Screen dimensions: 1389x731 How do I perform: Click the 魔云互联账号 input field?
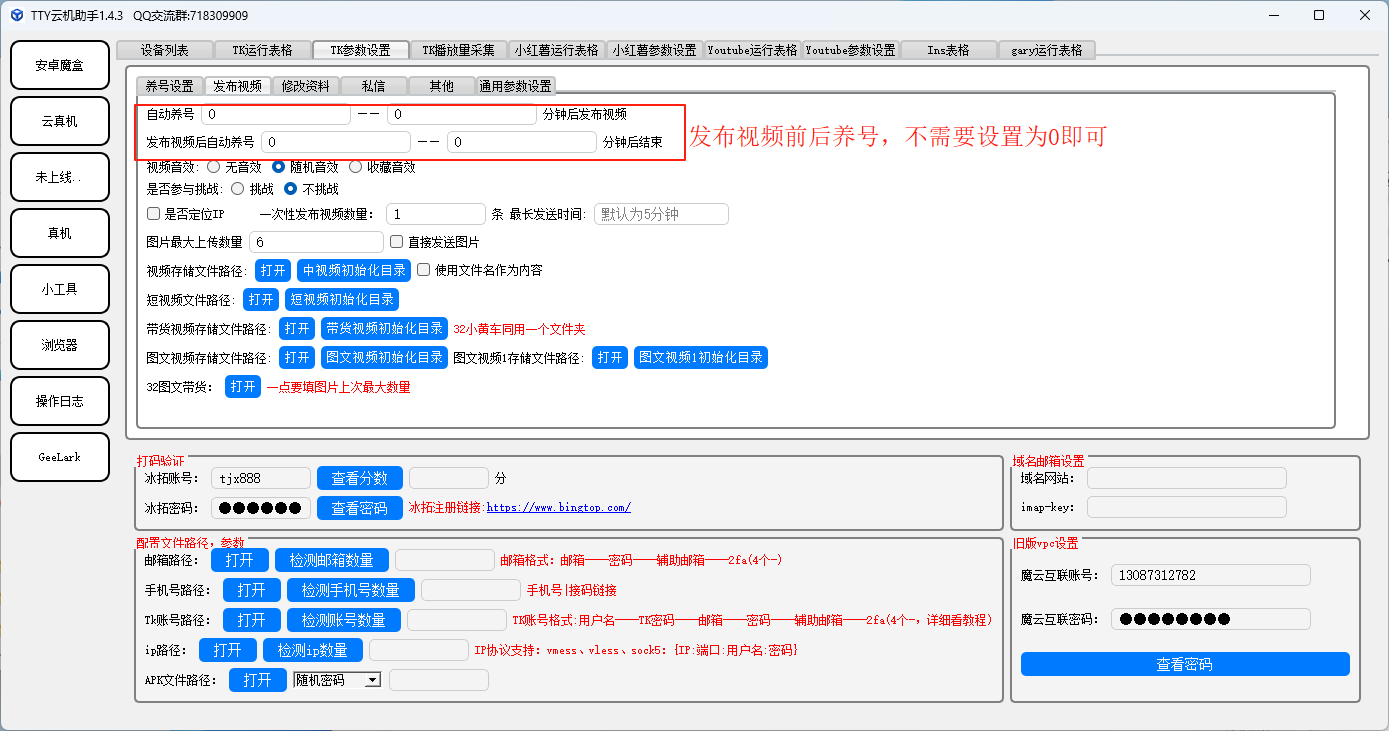(1211, 575)
